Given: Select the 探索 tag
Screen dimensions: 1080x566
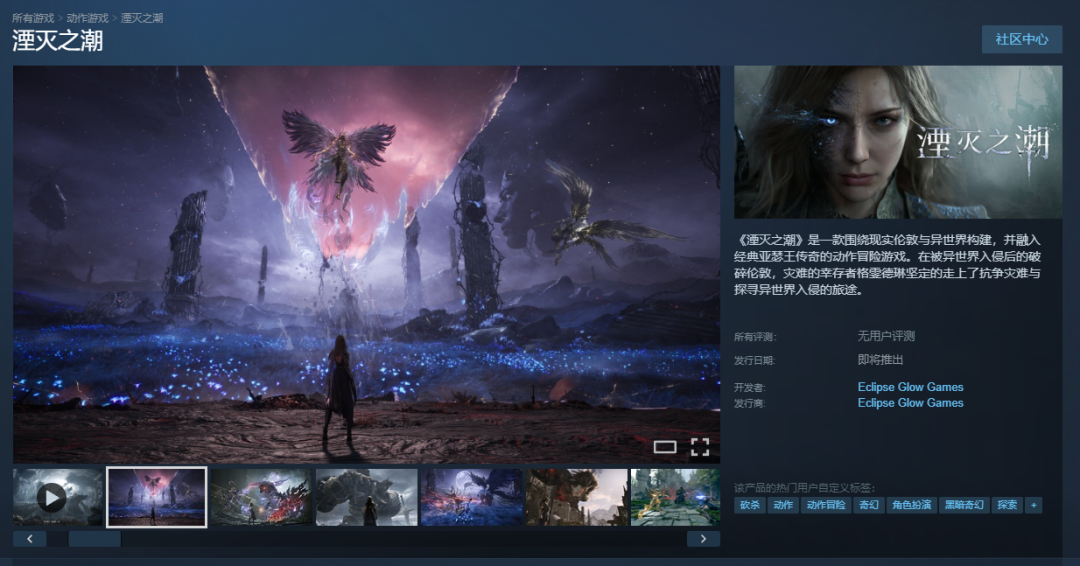Looking at the screenshot, I should click(x=1007, y=505).
